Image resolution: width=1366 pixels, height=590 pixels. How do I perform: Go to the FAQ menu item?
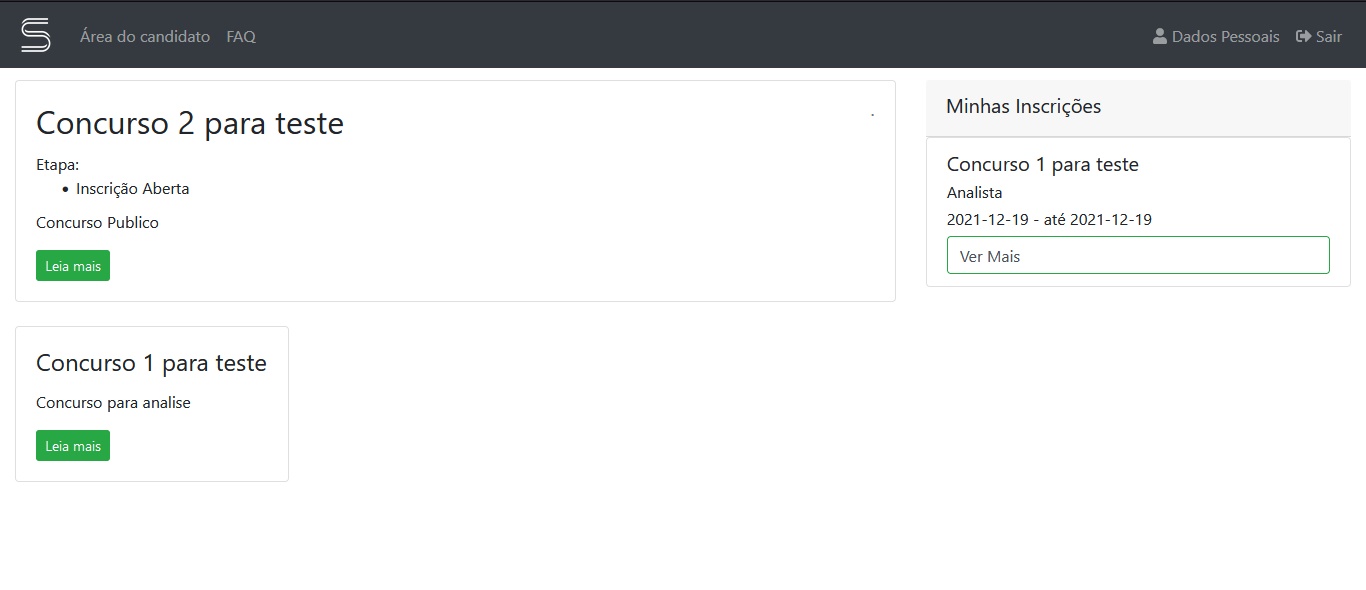coord(241,36)
